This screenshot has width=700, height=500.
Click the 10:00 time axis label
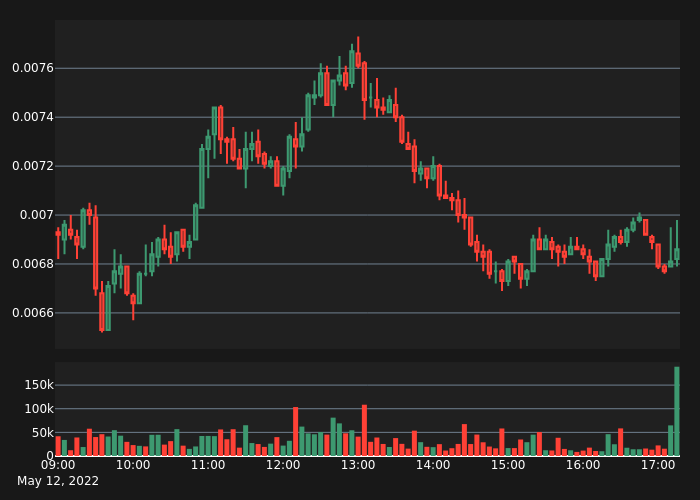tap(133, 465)
